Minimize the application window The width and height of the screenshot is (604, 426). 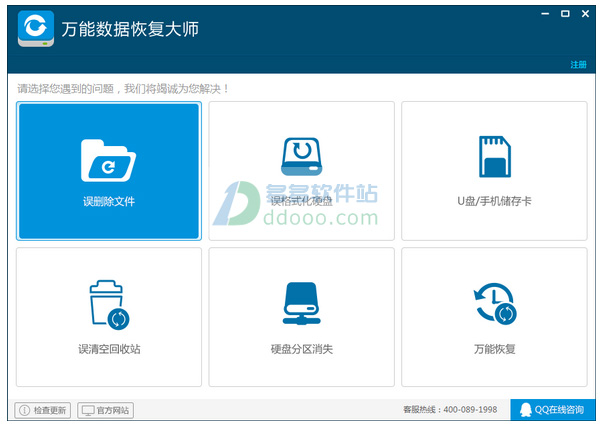click(x=545, y=14)
